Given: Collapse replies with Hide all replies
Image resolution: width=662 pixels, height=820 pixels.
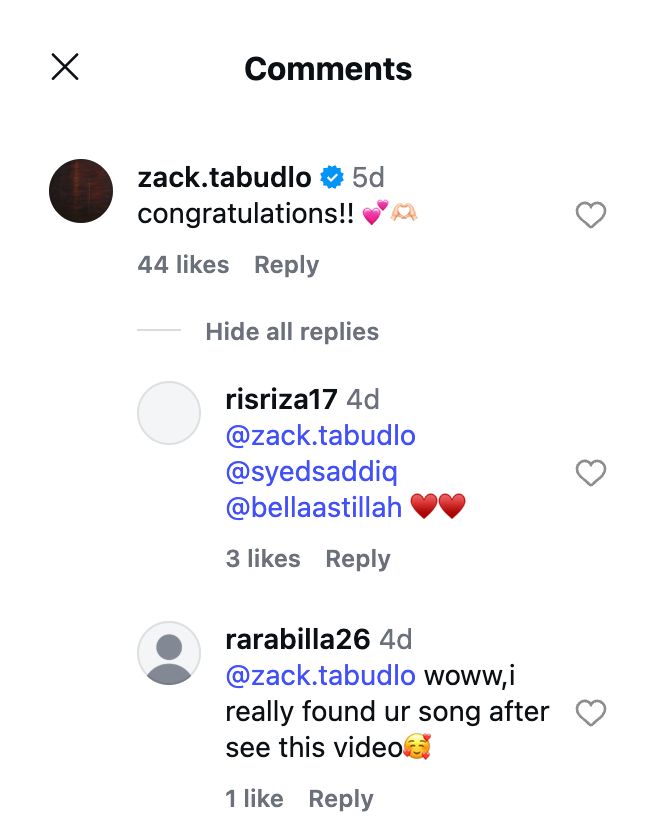Looking at the screenshot, I should pos(292,332).
